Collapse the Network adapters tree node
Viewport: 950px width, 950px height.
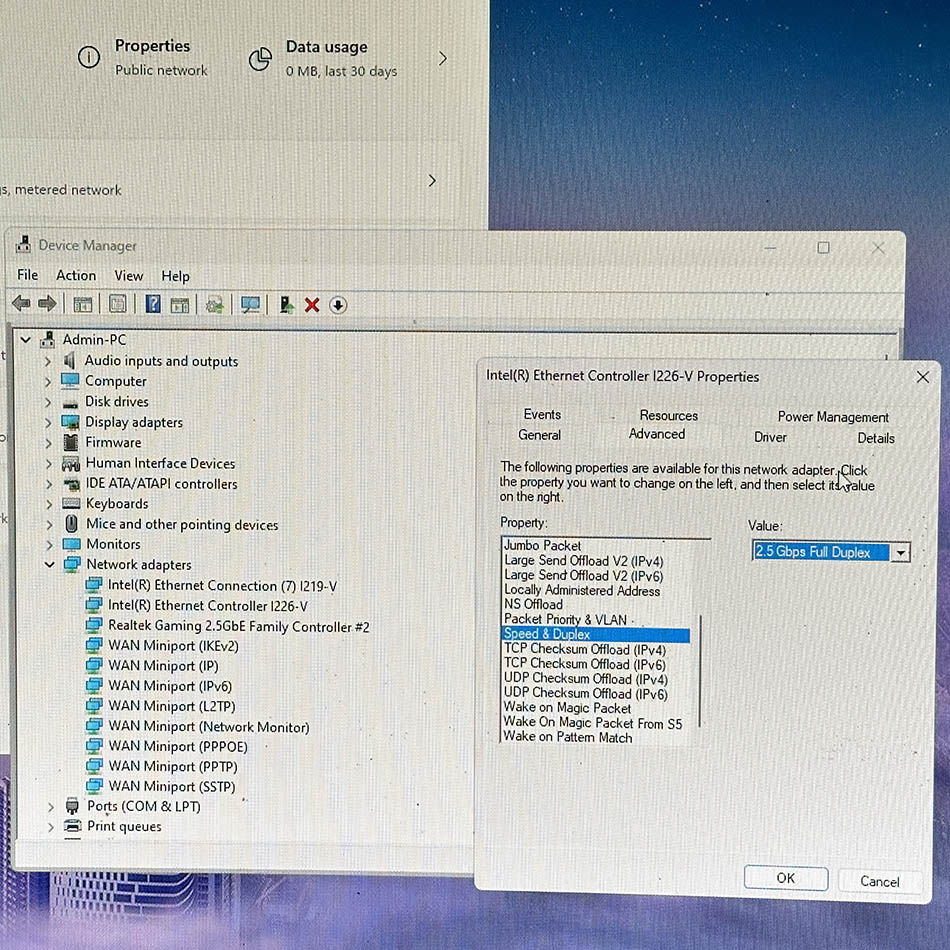click(x=48, y=565)
